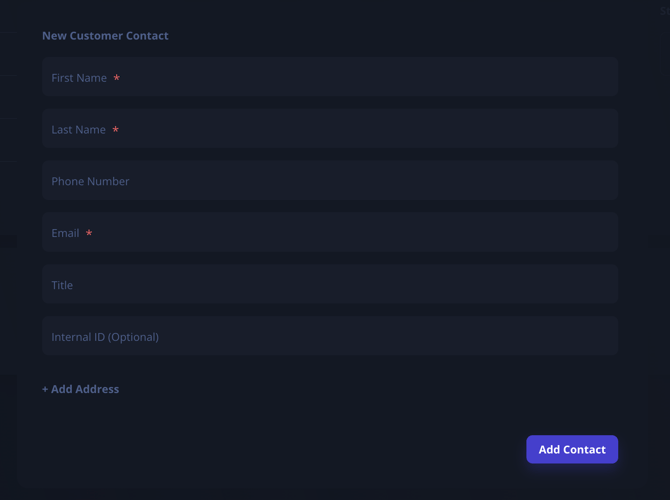Click the Internal ID placeholder text
Image resolution: width=670 pixels, height=500 pixels.
coord(105,337)
